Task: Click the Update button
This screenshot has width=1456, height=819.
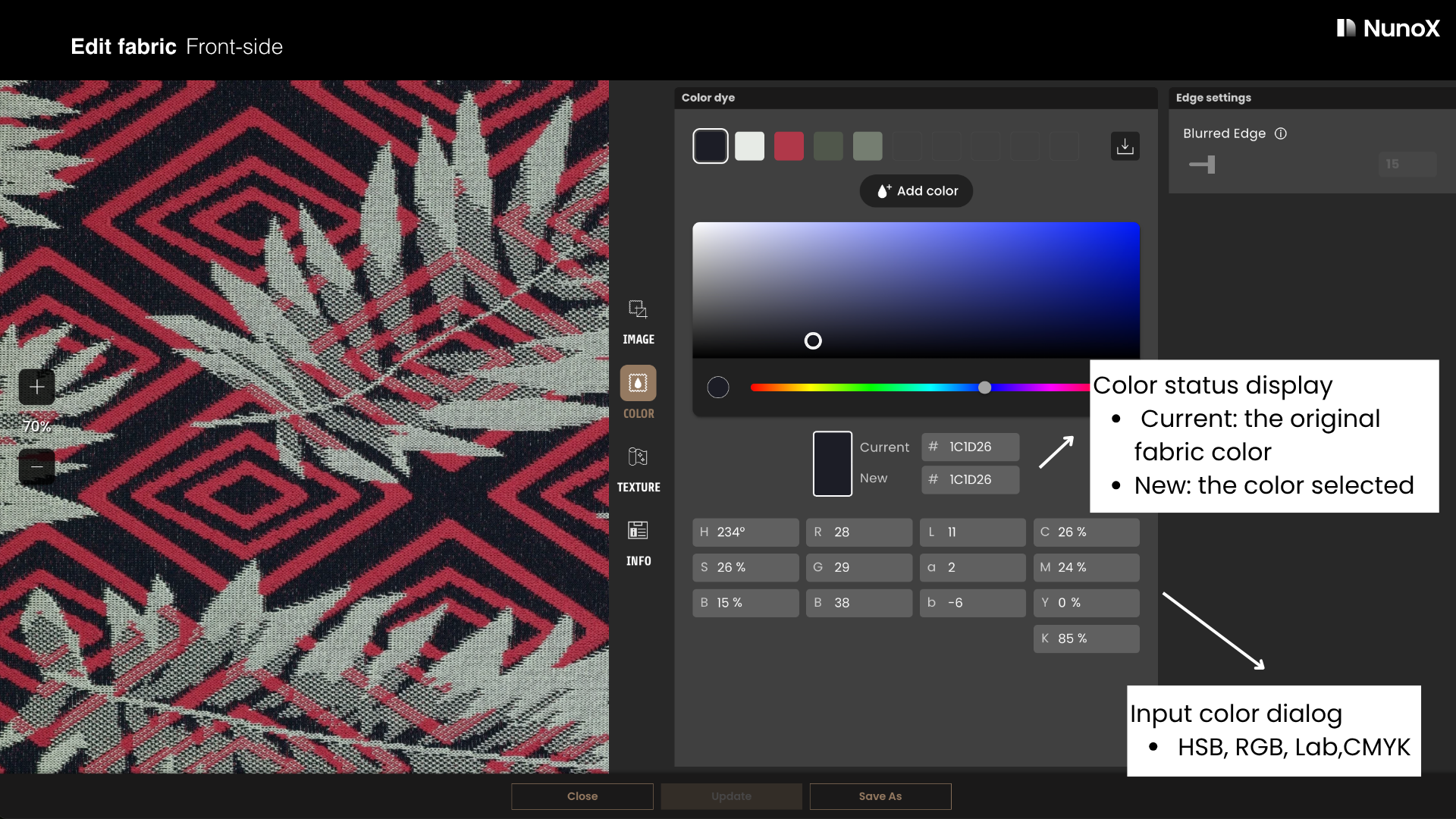Action: click(x=732, y=796)
